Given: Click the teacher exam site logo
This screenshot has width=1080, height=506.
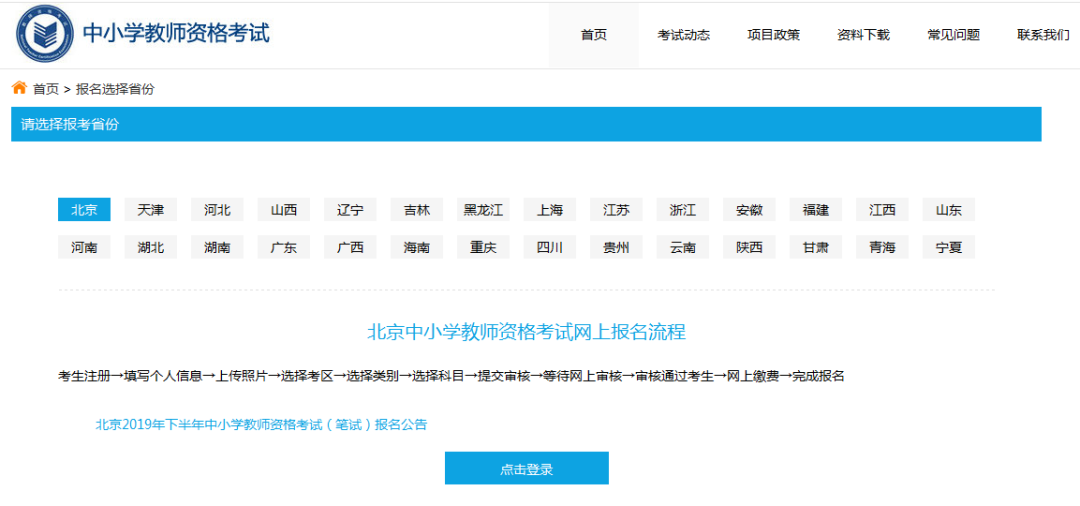Looking at the screenshot, I should point(45,35).
